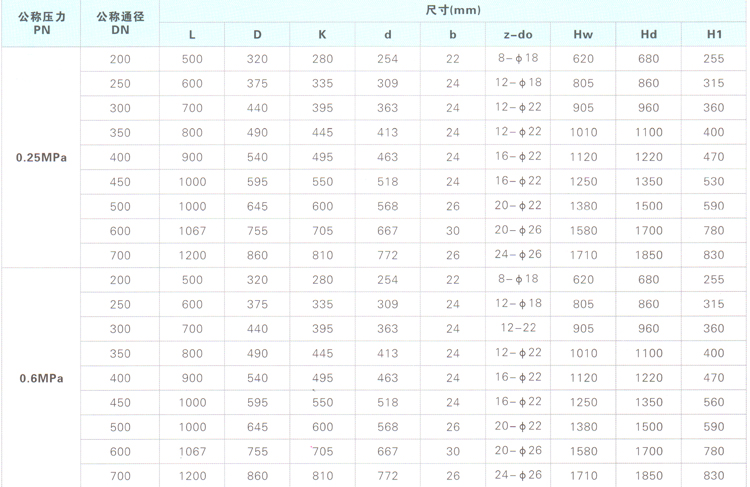Click d value 772 under 0.6MPa

pyautogui.click(x=387, y=476)
